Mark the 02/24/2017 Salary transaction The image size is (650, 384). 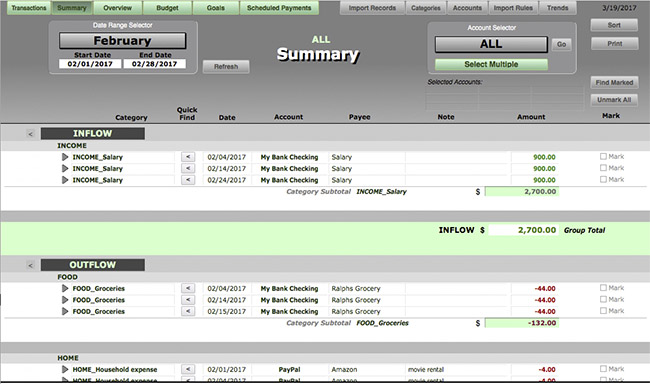click(603, 180)
